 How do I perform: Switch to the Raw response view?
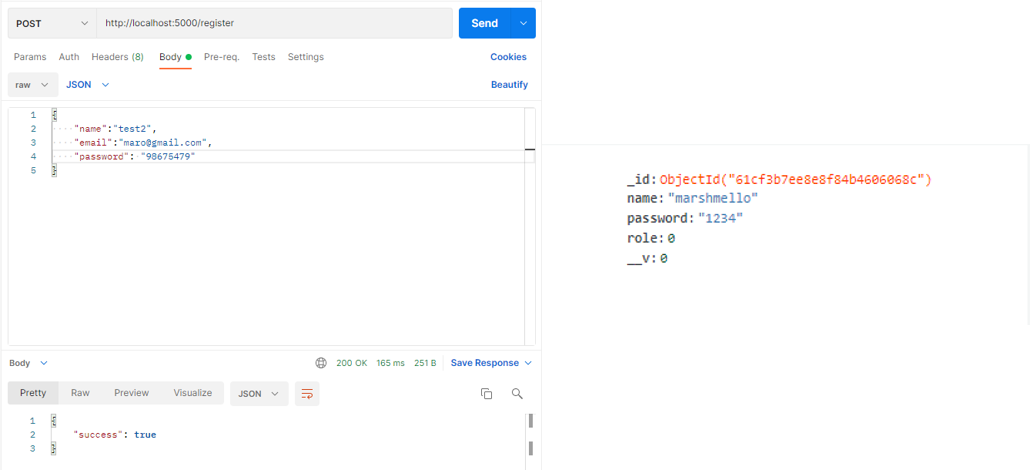click(x=80, y=393)
